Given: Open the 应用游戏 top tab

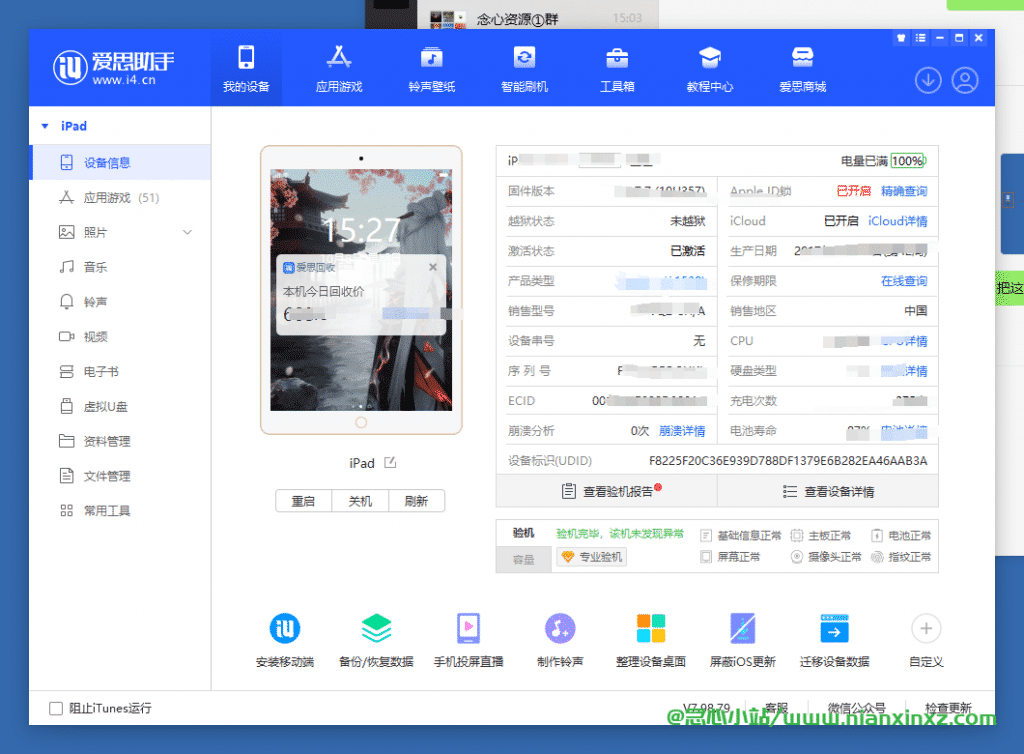Looking at the screenshot, I should click(339, 69).
